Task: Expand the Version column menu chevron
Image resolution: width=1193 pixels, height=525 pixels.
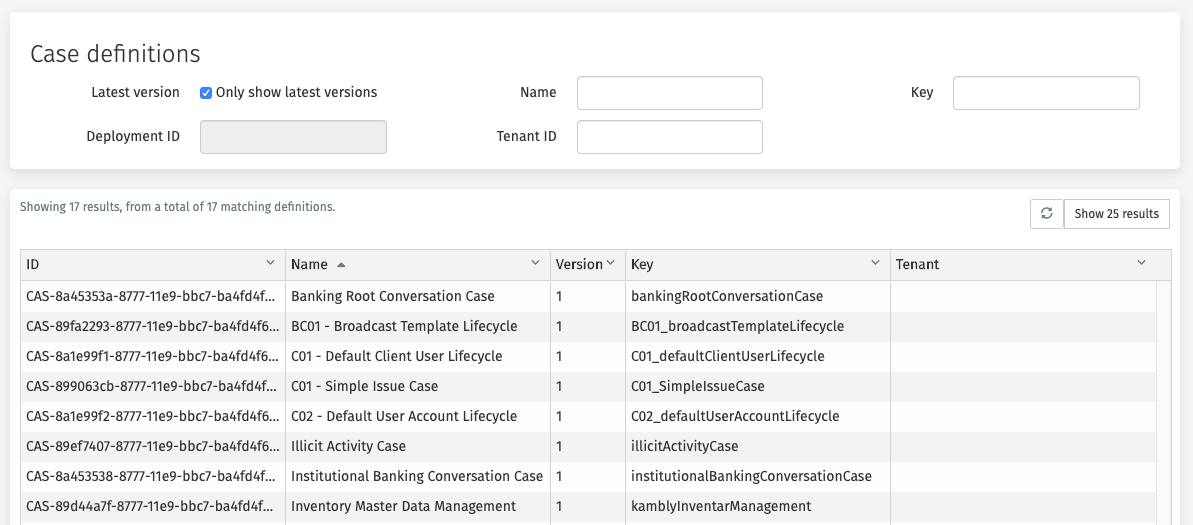Action: coord(610,263)
